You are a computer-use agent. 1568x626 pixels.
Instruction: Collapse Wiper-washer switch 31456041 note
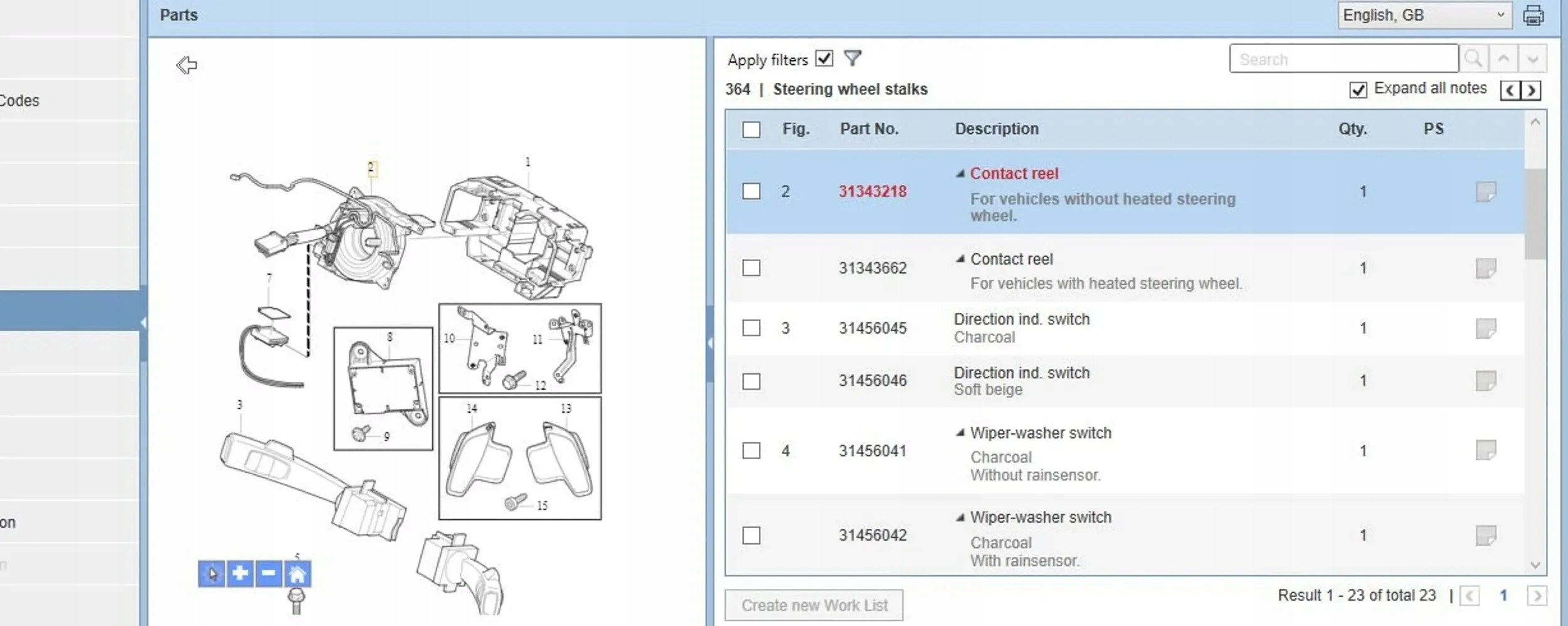[960, 433]
